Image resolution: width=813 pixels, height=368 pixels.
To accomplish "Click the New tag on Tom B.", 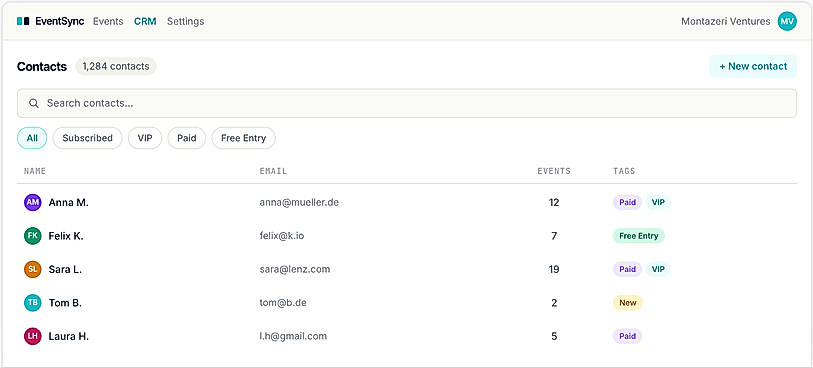I will coord(627,303).
